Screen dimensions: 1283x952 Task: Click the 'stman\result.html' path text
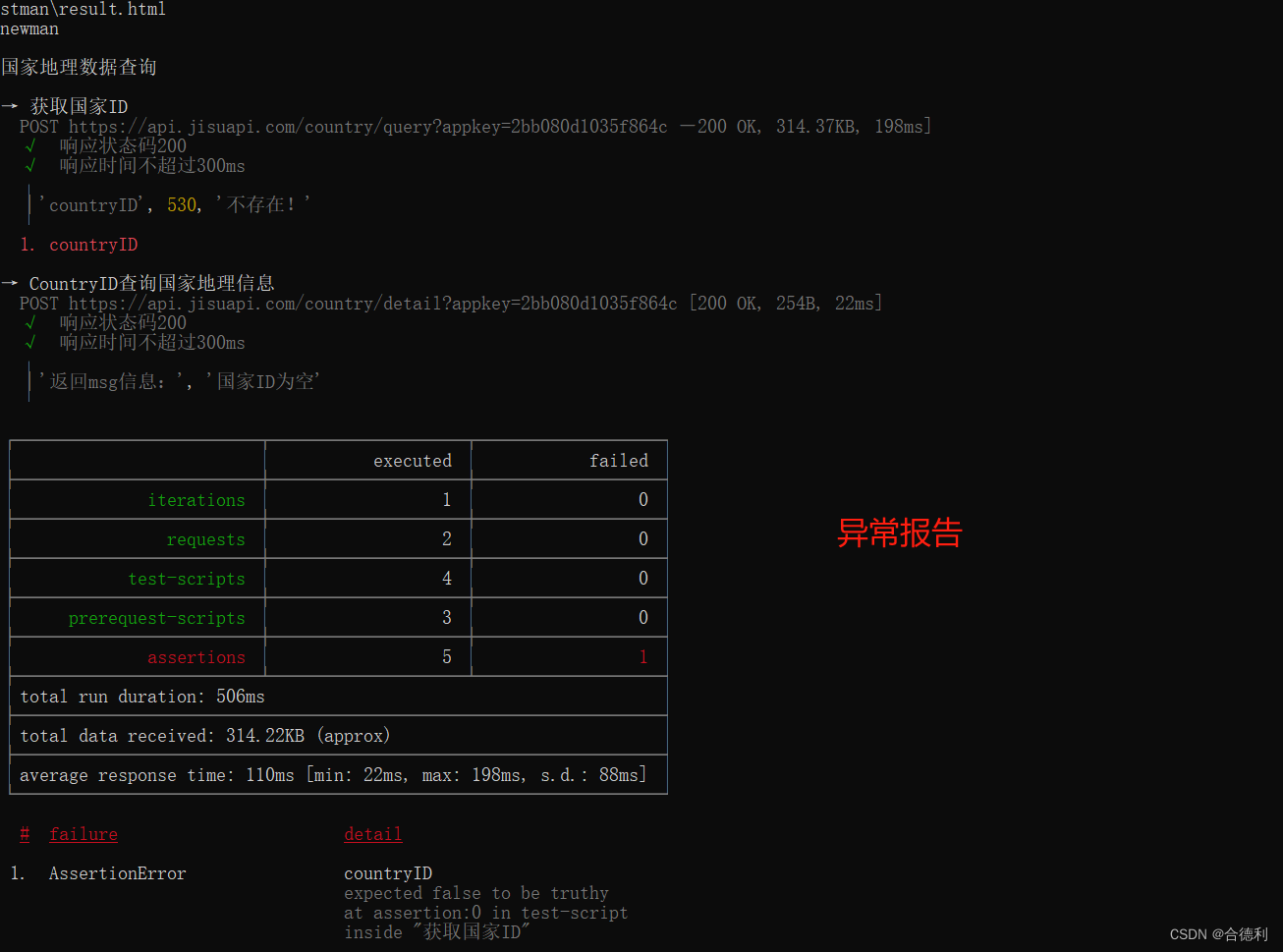click(83, 9)
